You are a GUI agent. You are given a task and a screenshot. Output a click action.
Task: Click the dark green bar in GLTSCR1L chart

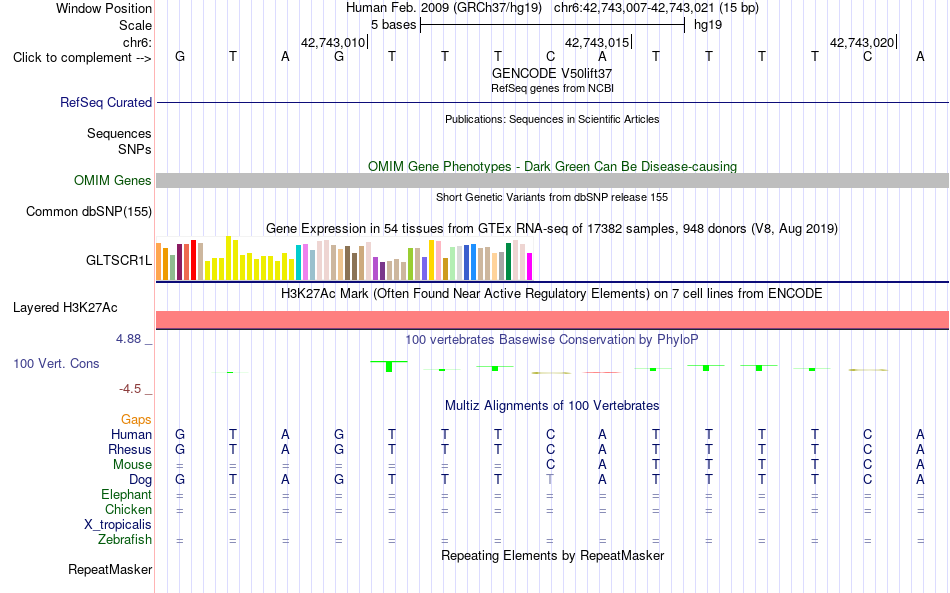pyautogui.click(x=508, y=262)
